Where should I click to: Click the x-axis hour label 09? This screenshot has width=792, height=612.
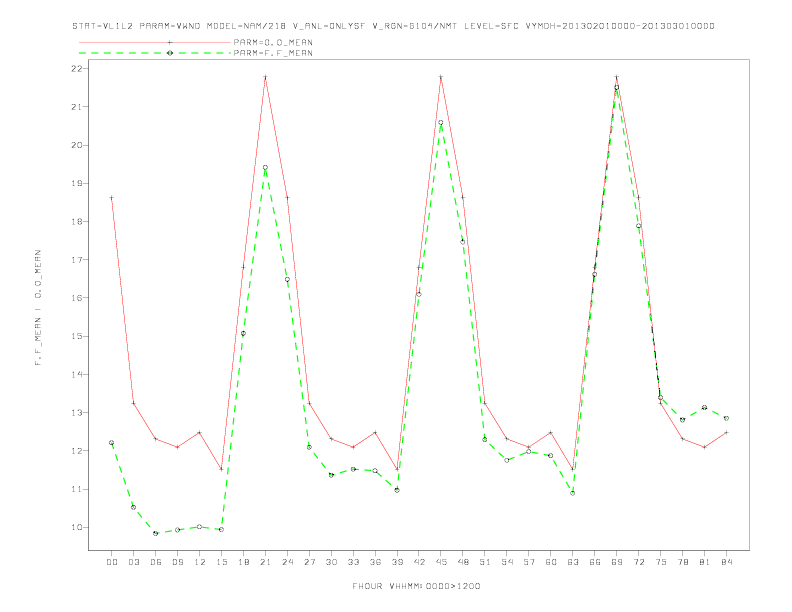[177, 562]
